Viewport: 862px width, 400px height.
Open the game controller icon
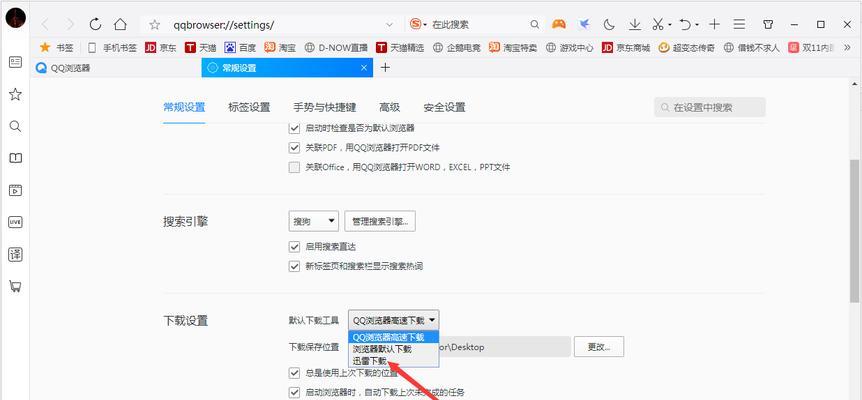point(559,24)
